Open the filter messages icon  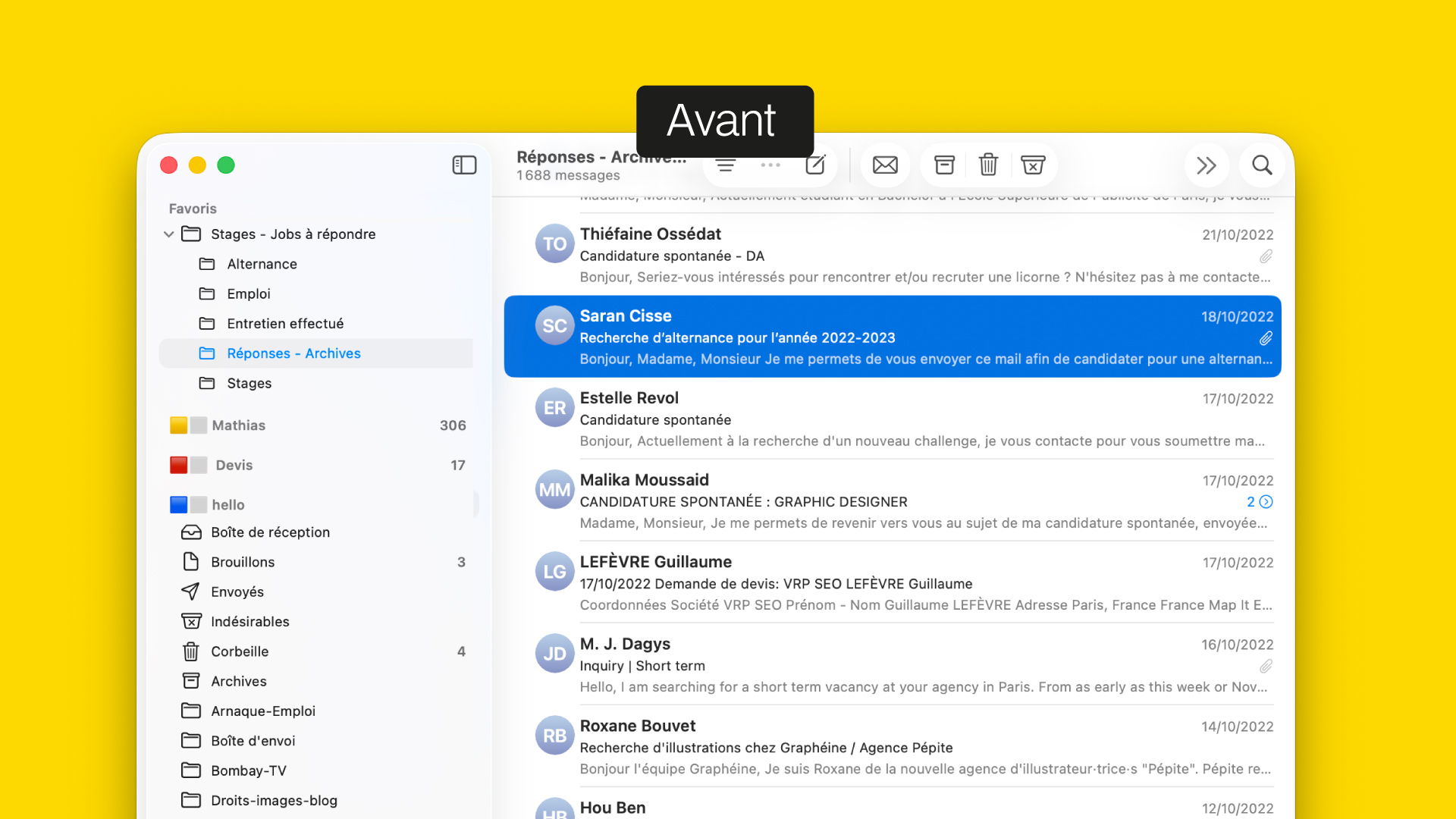click(x=726, y=165)
